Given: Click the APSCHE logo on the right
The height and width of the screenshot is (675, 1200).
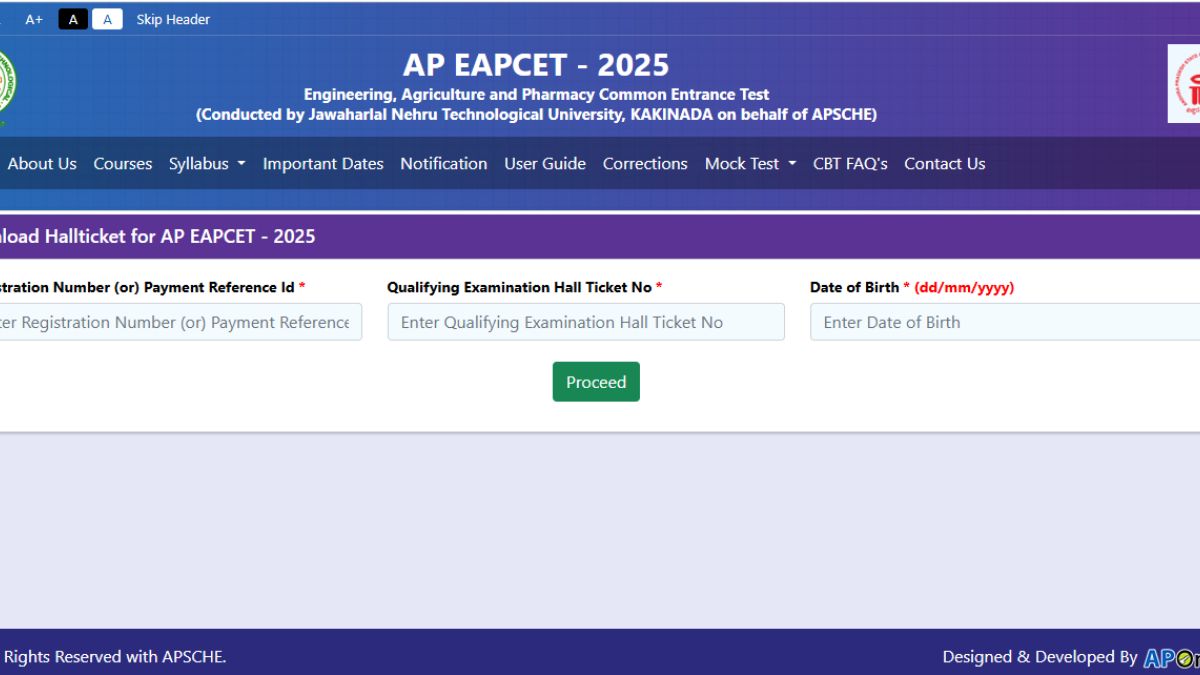Looking at the screenshot, I should pos(1184,84).
